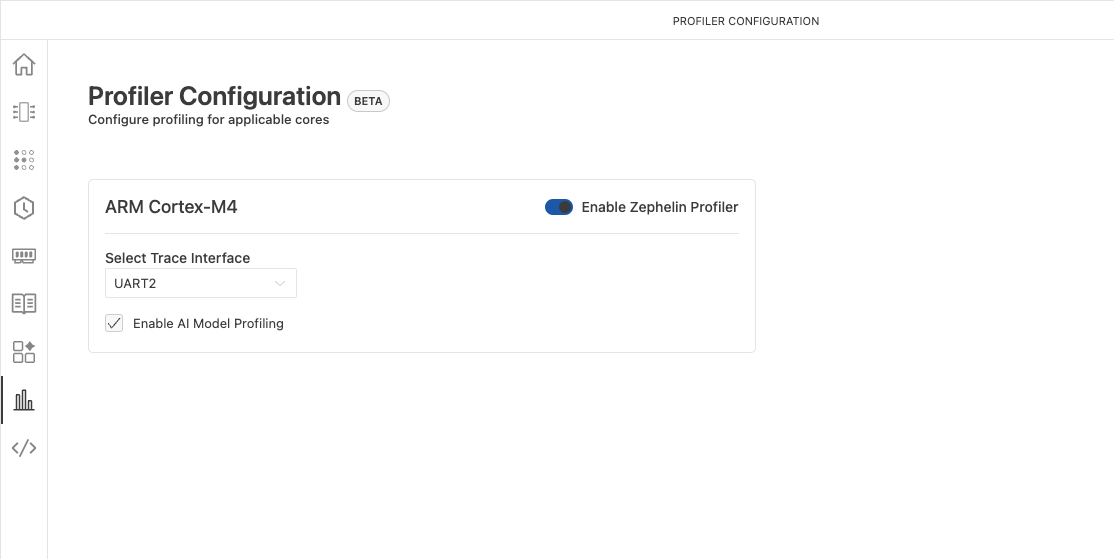The image size is (1114, 559).
Task: Open the code generation brackets icon
Action: click(24, 447)
